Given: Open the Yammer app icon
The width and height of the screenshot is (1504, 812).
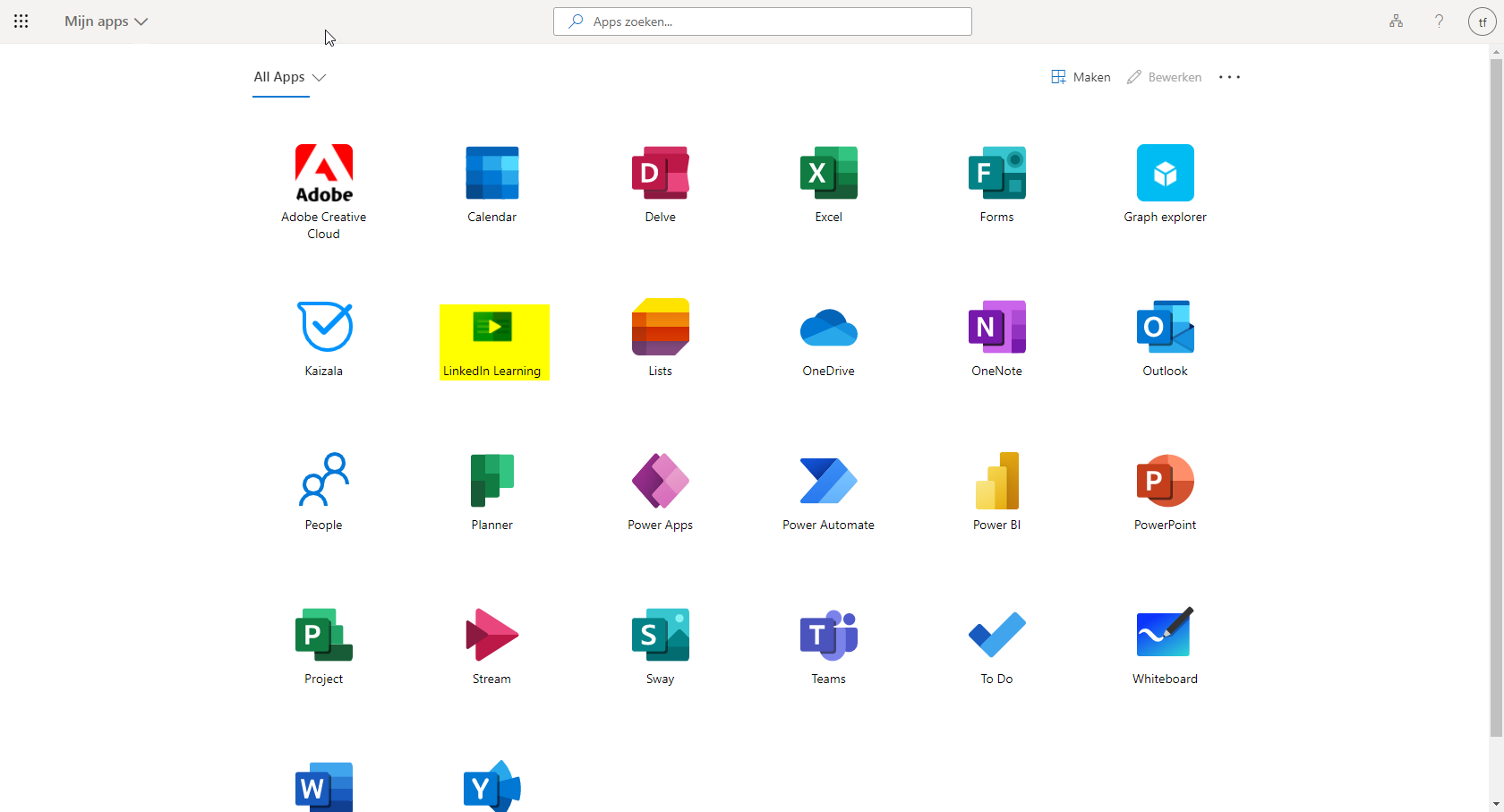Looking at the screenshot, I should (x=491, y=787).
